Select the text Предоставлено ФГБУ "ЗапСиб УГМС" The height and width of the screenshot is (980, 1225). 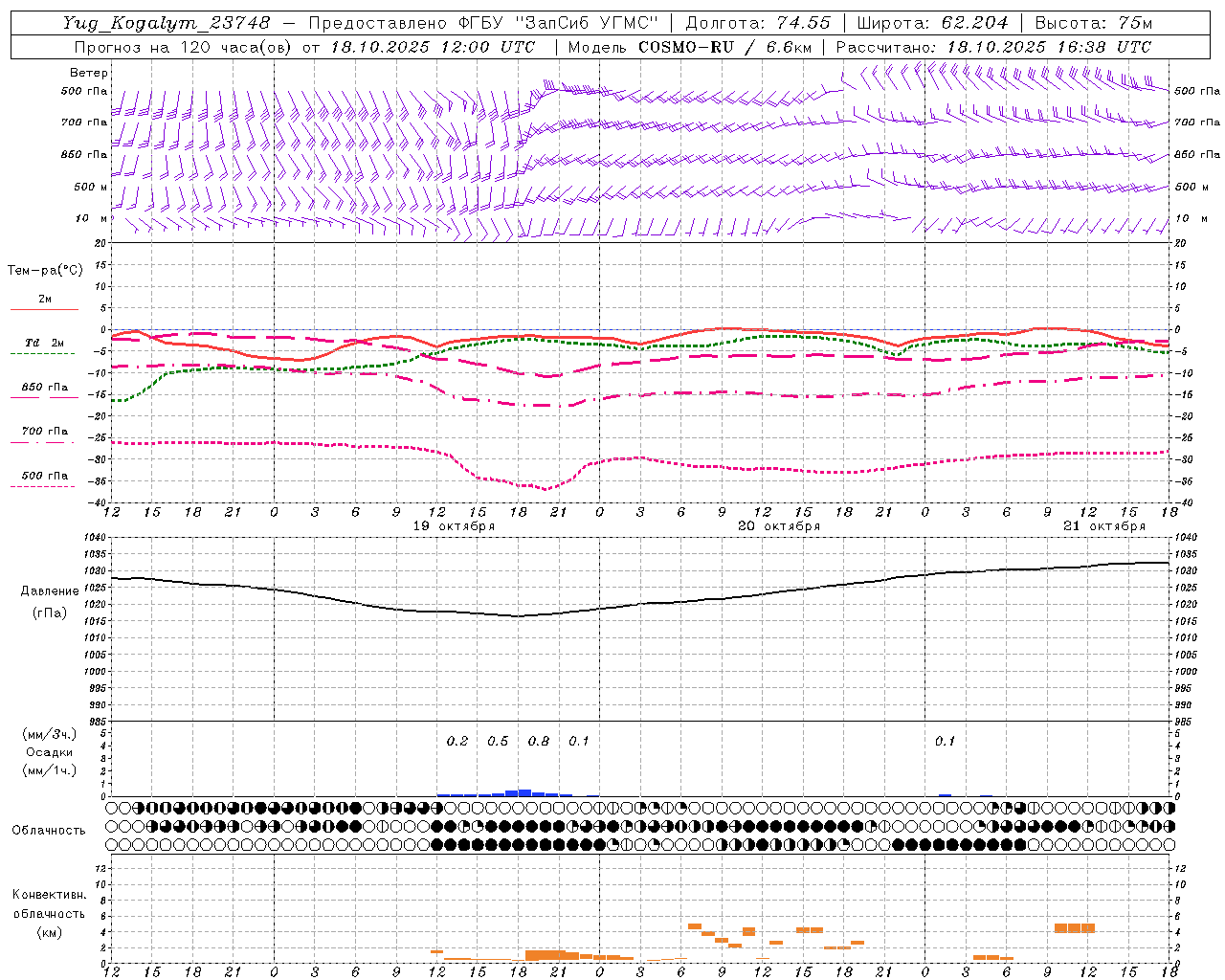coord(483,23)
